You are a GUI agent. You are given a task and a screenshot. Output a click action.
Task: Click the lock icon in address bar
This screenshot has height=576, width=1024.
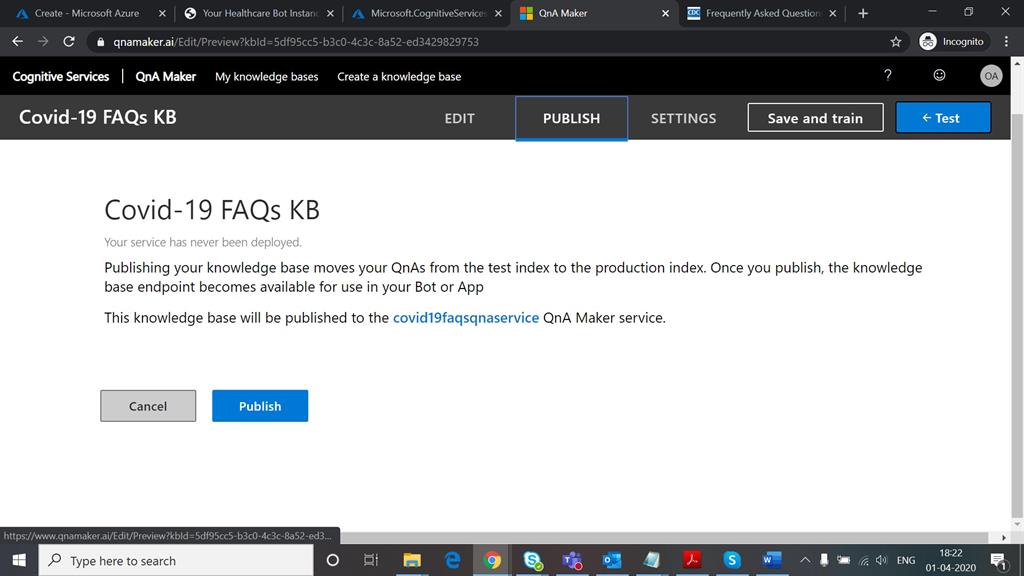(x=100, y=43)
